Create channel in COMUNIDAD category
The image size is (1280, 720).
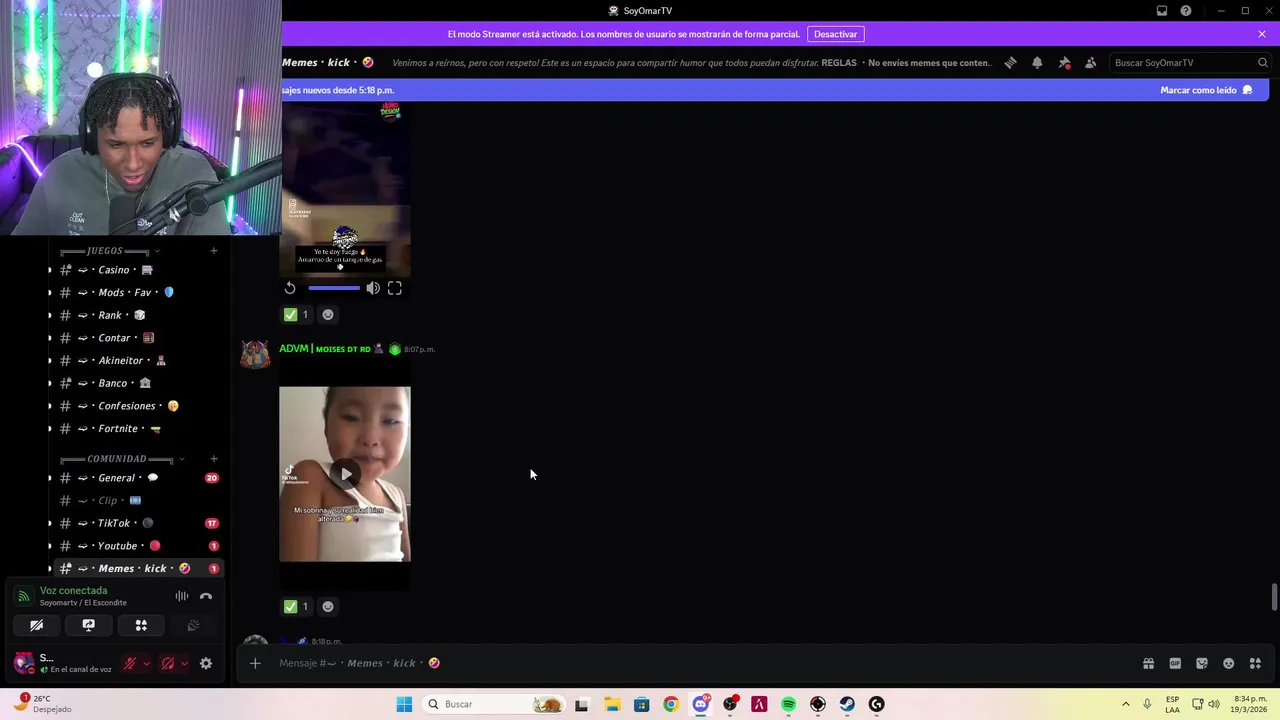(x=213, y=459)
